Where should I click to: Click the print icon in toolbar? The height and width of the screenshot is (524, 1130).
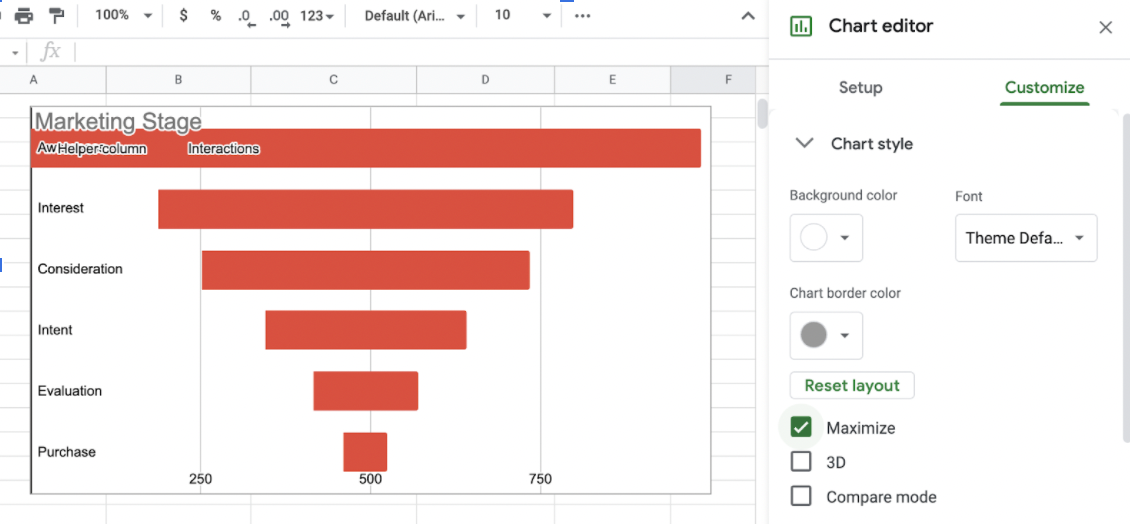coord(24,16)
